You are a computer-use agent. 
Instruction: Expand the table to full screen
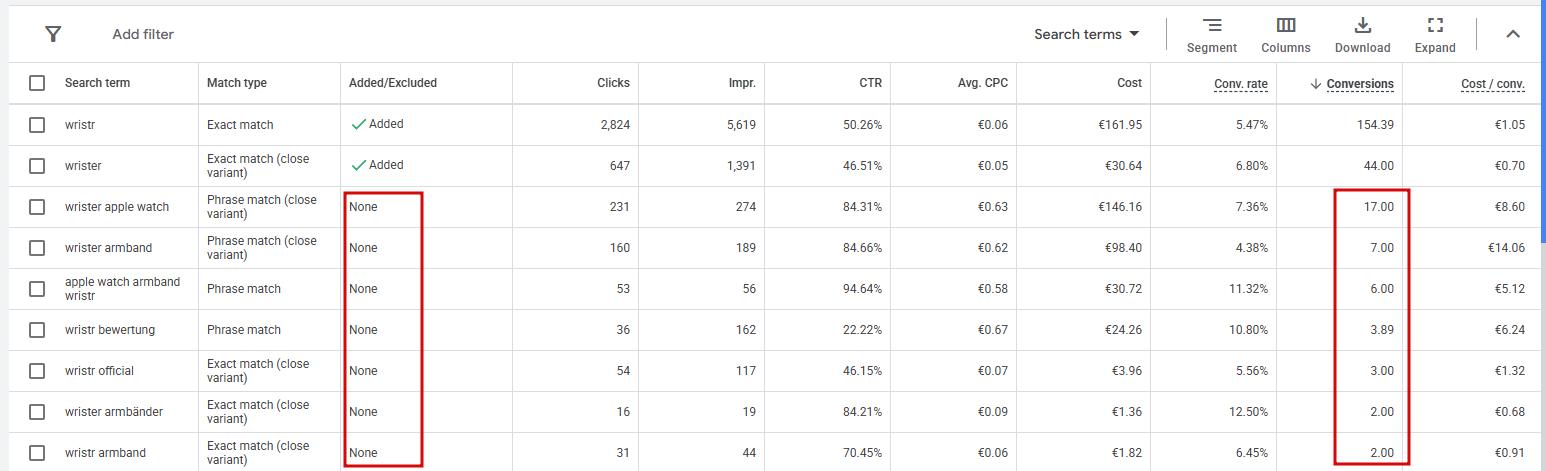1435,35
